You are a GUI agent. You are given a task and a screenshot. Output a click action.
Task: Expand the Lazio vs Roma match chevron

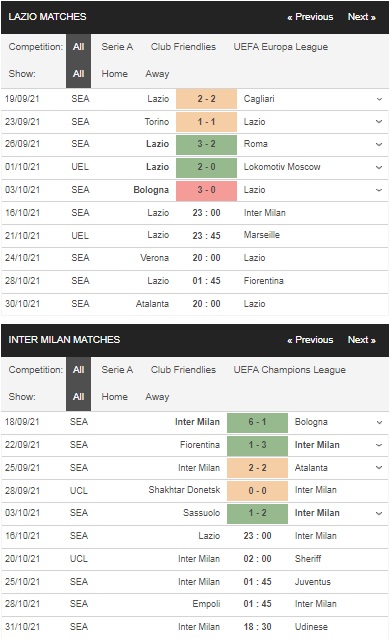click(x=379, y=144)
